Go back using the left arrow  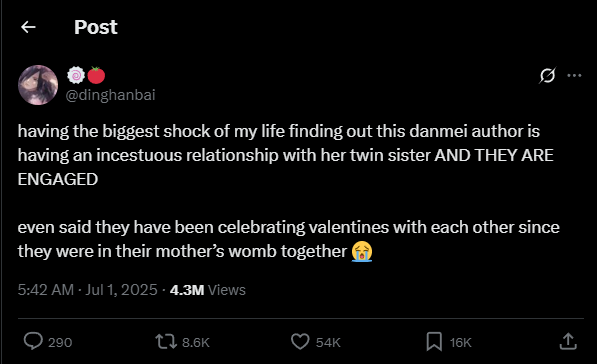click(28, 27)
